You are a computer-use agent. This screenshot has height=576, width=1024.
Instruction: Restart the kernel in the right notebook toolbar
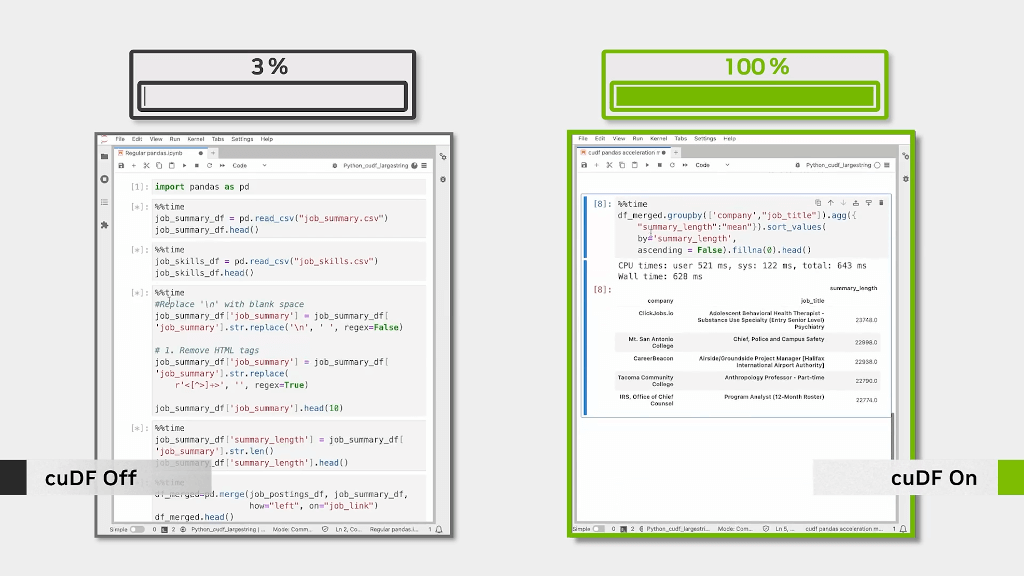point(673,165)
